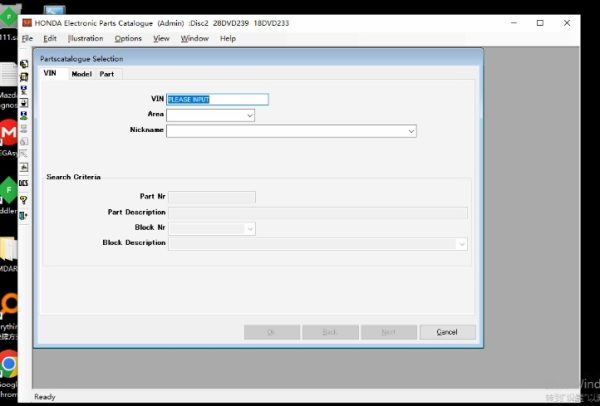Switch to the Model tab
The height and width of the screenshot is (406, 600).
82,74
